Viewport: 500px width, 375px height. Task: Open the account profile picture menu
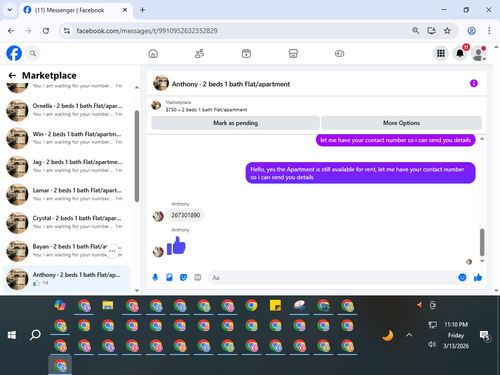[479, 53]
